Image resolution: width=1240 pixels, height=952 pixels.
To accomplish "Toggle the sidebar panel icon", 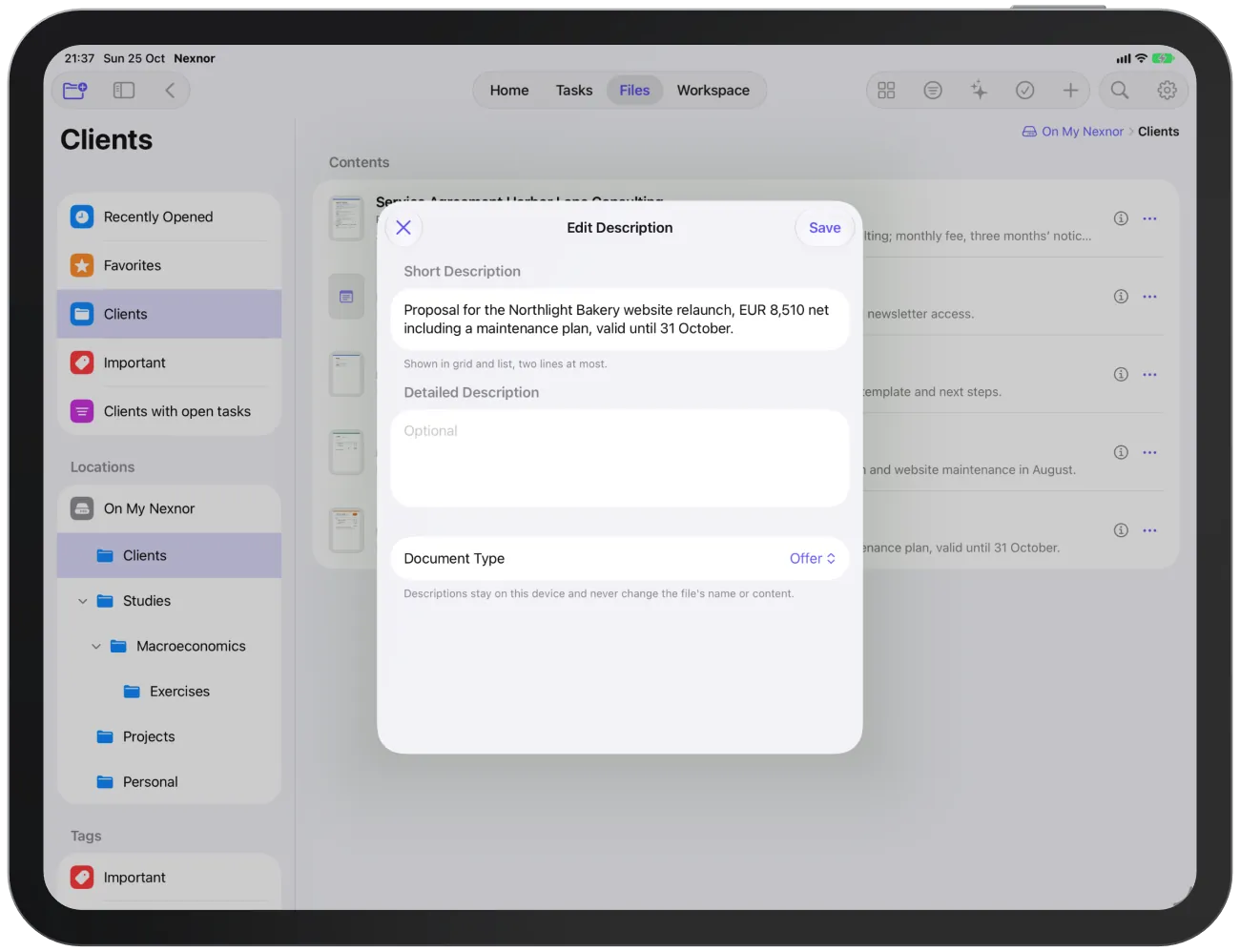I will click(x=124, y=91).
